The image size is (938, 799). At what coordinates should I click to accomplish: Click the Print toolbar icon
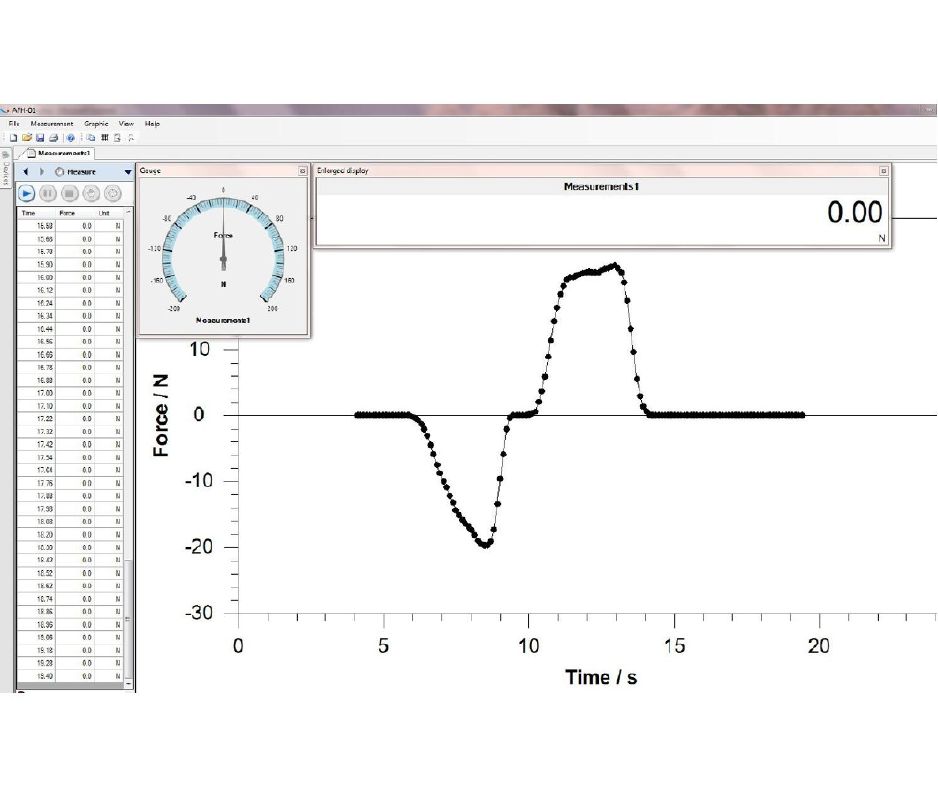53,137
